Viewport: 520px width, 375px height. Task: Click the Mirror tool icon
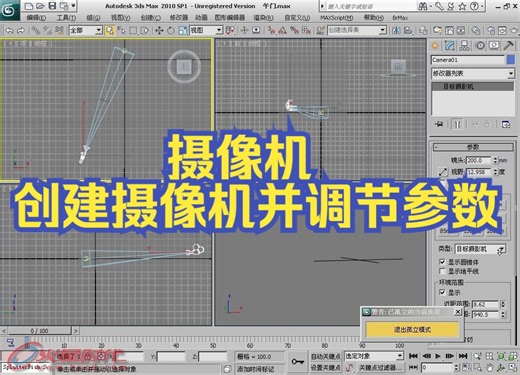point(396,31)
